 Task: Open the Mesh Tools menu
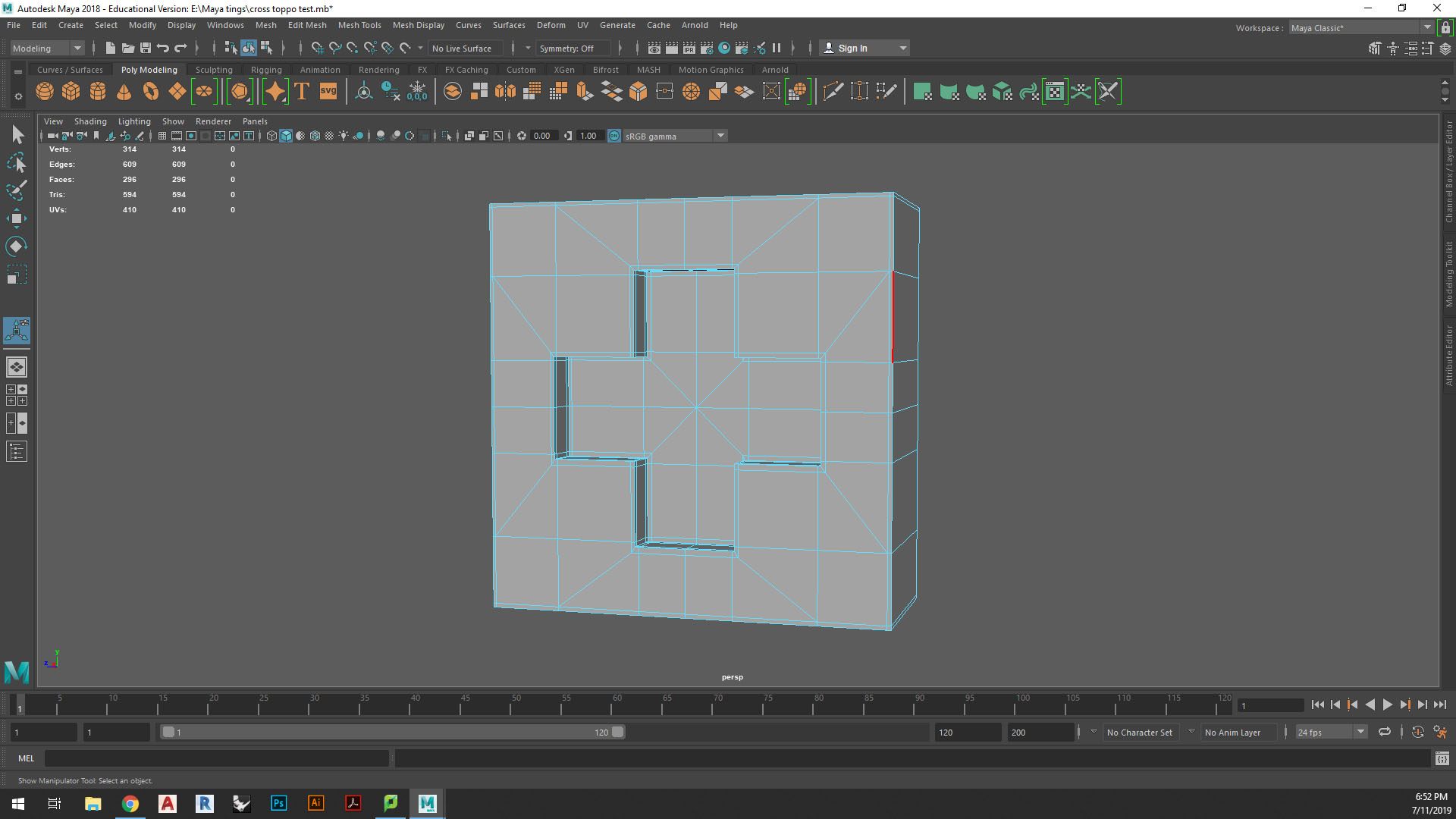click(359, 25)
